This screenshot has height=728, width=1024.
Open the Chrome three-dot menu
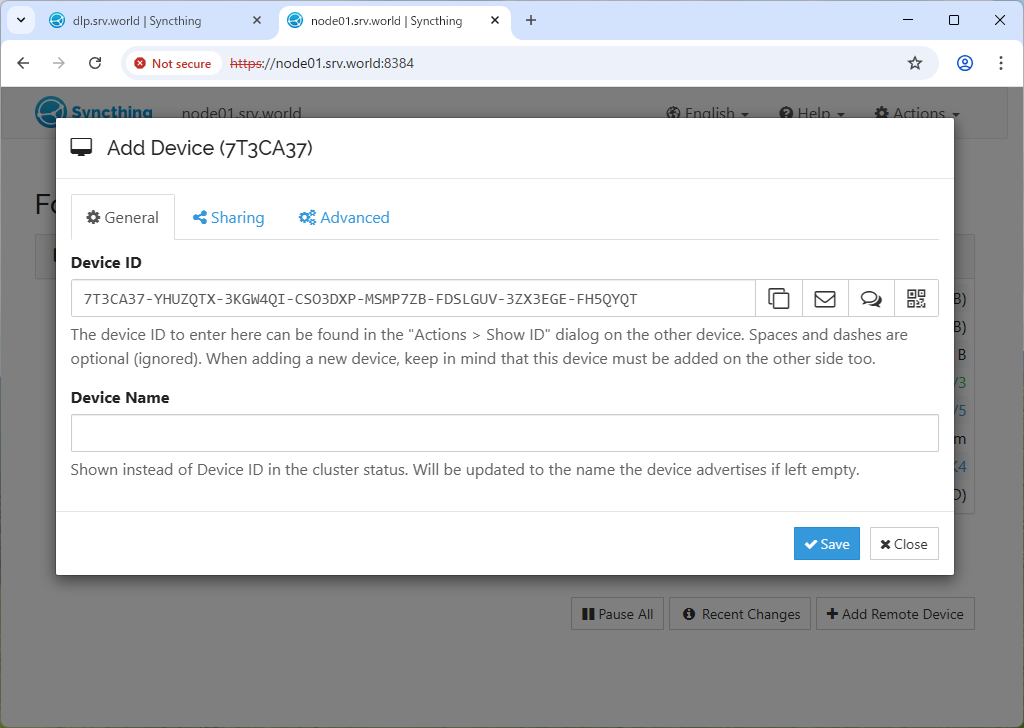[1001, 63]
